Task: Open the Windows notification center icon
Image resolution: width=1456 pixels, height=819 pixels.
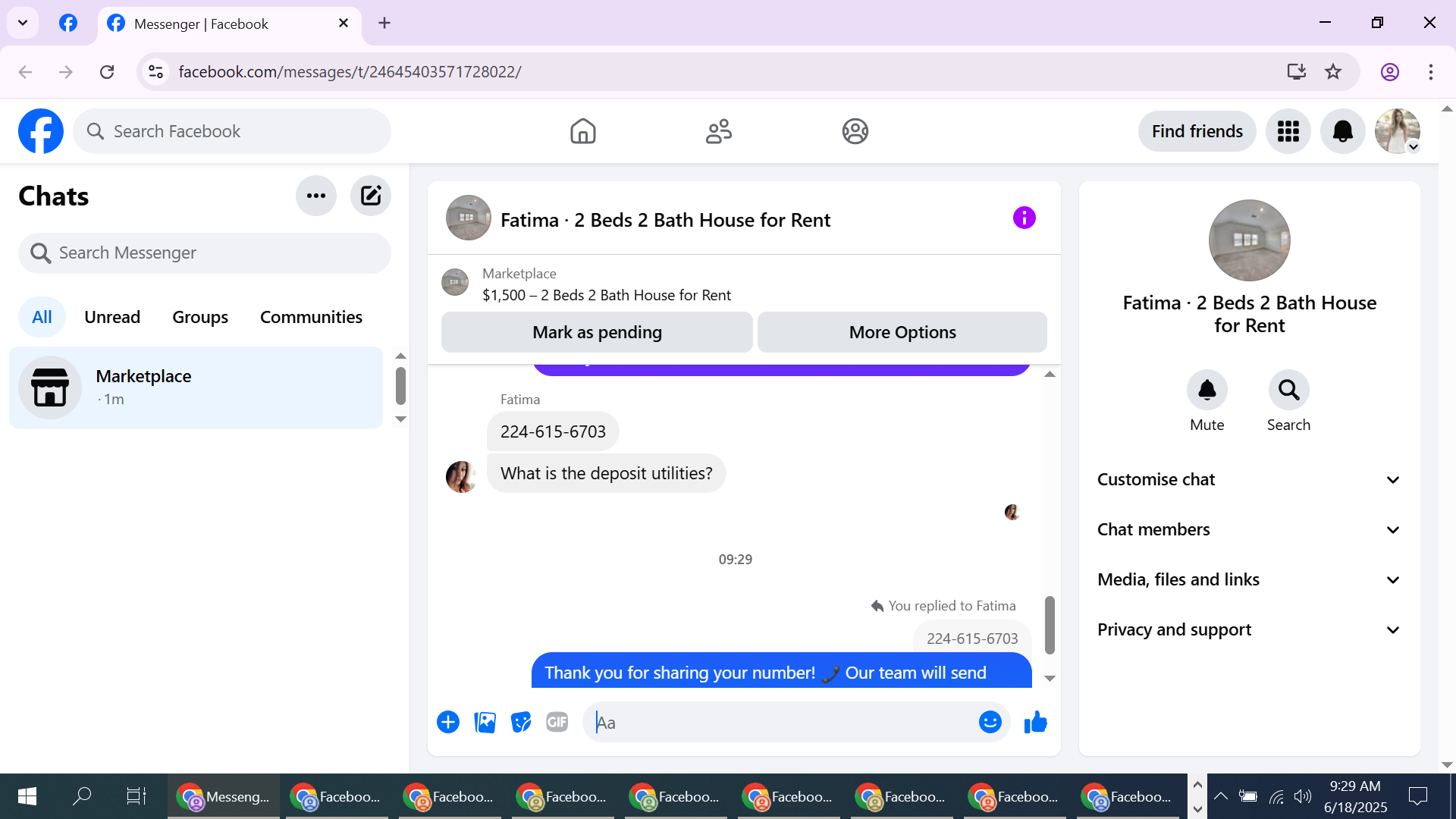Action: click(x=1417, y=796)
